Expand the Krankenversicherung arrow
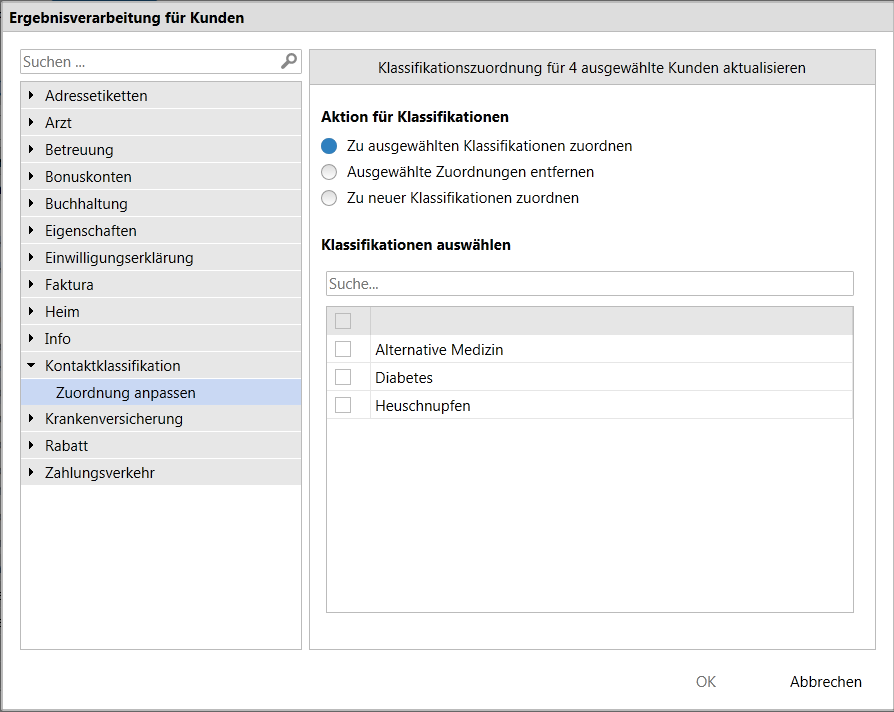This screenshot has height=712, width=894. click(32, 419)
